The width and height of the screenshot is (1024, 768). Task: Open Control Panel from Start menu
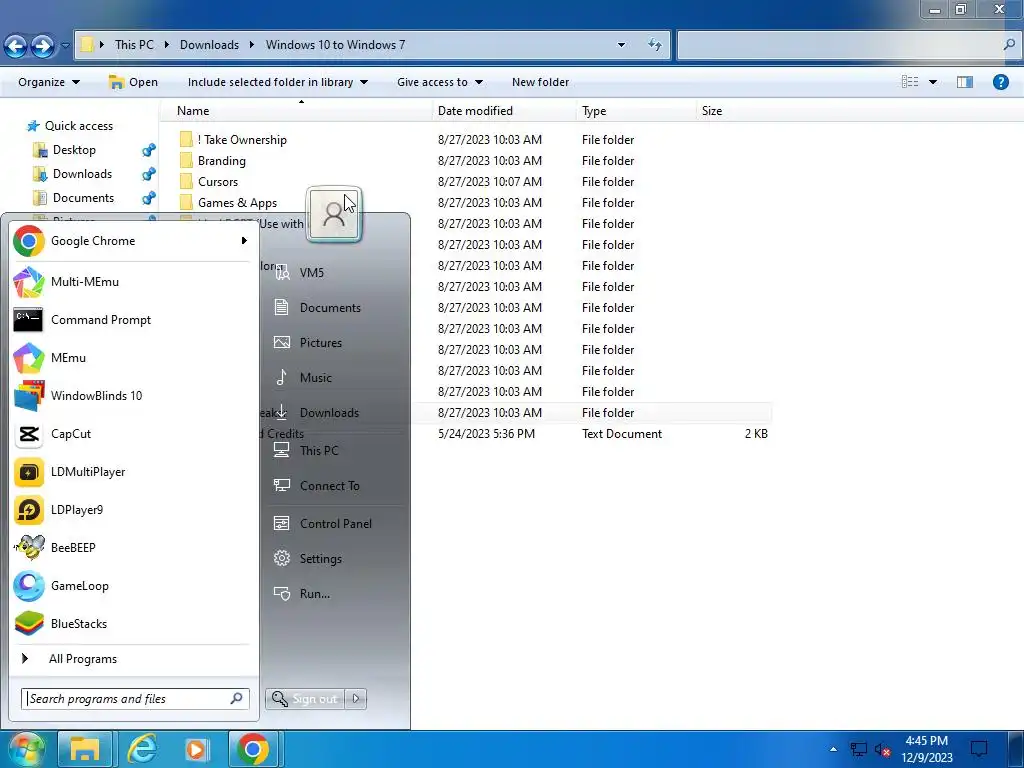pyautogui.click(x=333, y=524)
